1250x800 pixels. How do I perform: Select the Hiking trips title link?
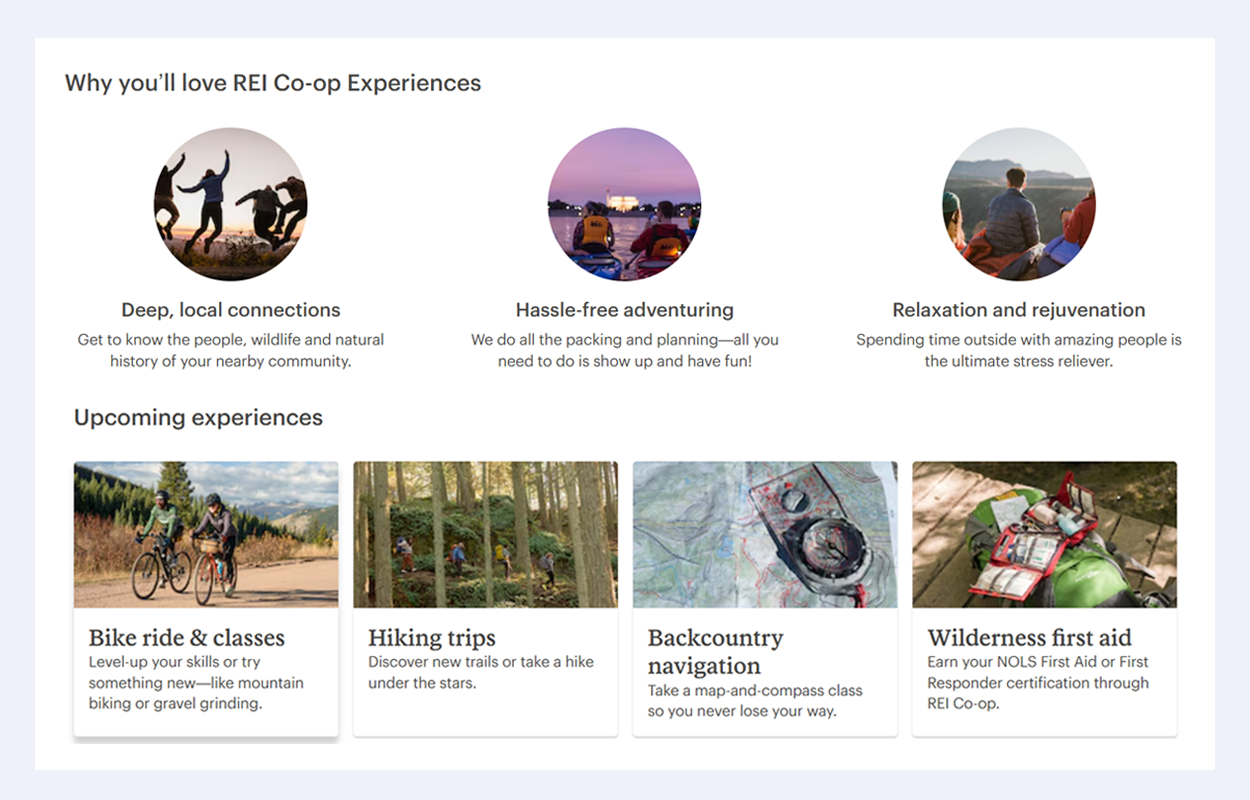click(431, 638)
